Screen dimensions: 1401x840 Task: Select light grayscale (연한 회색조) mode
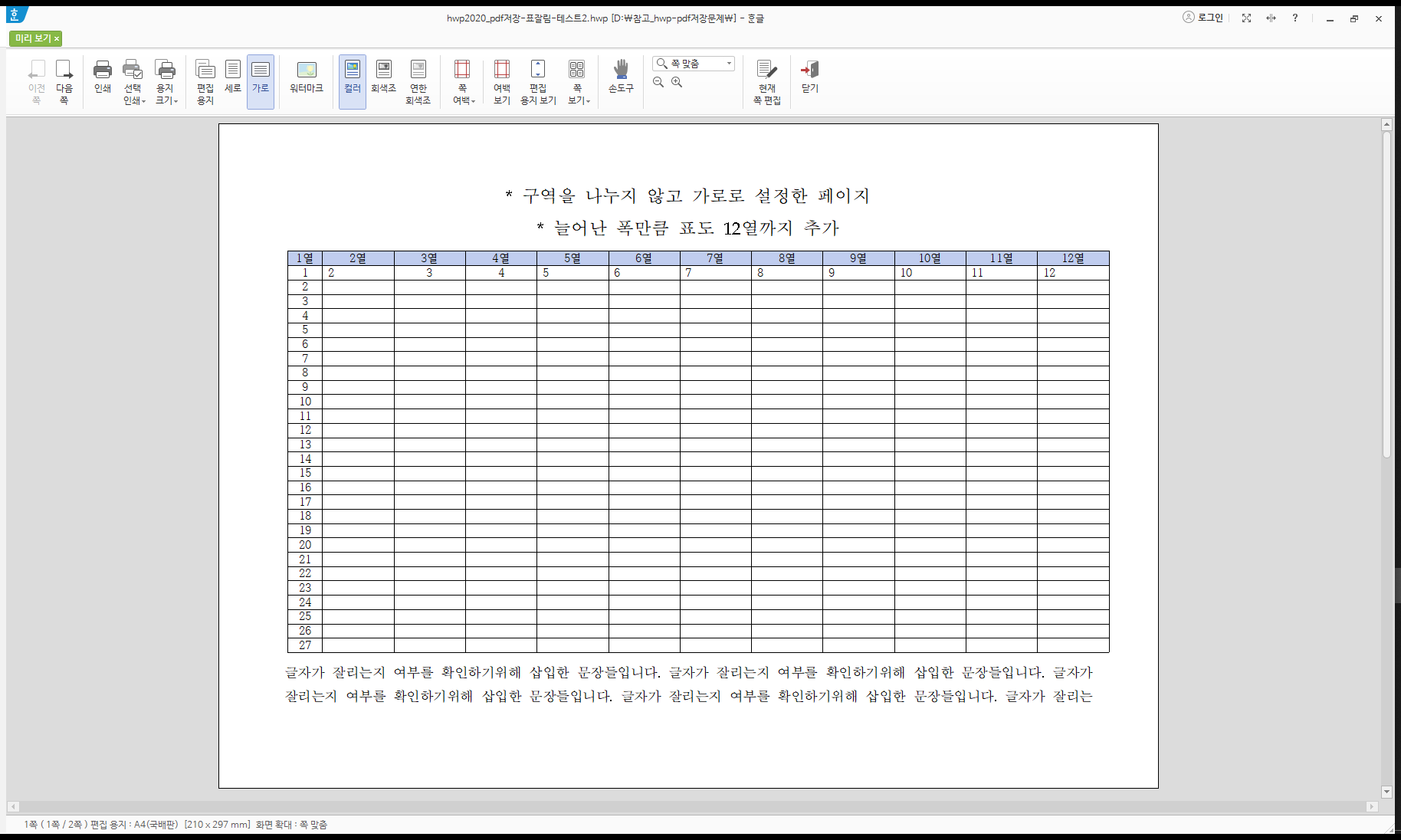(418, 81)
